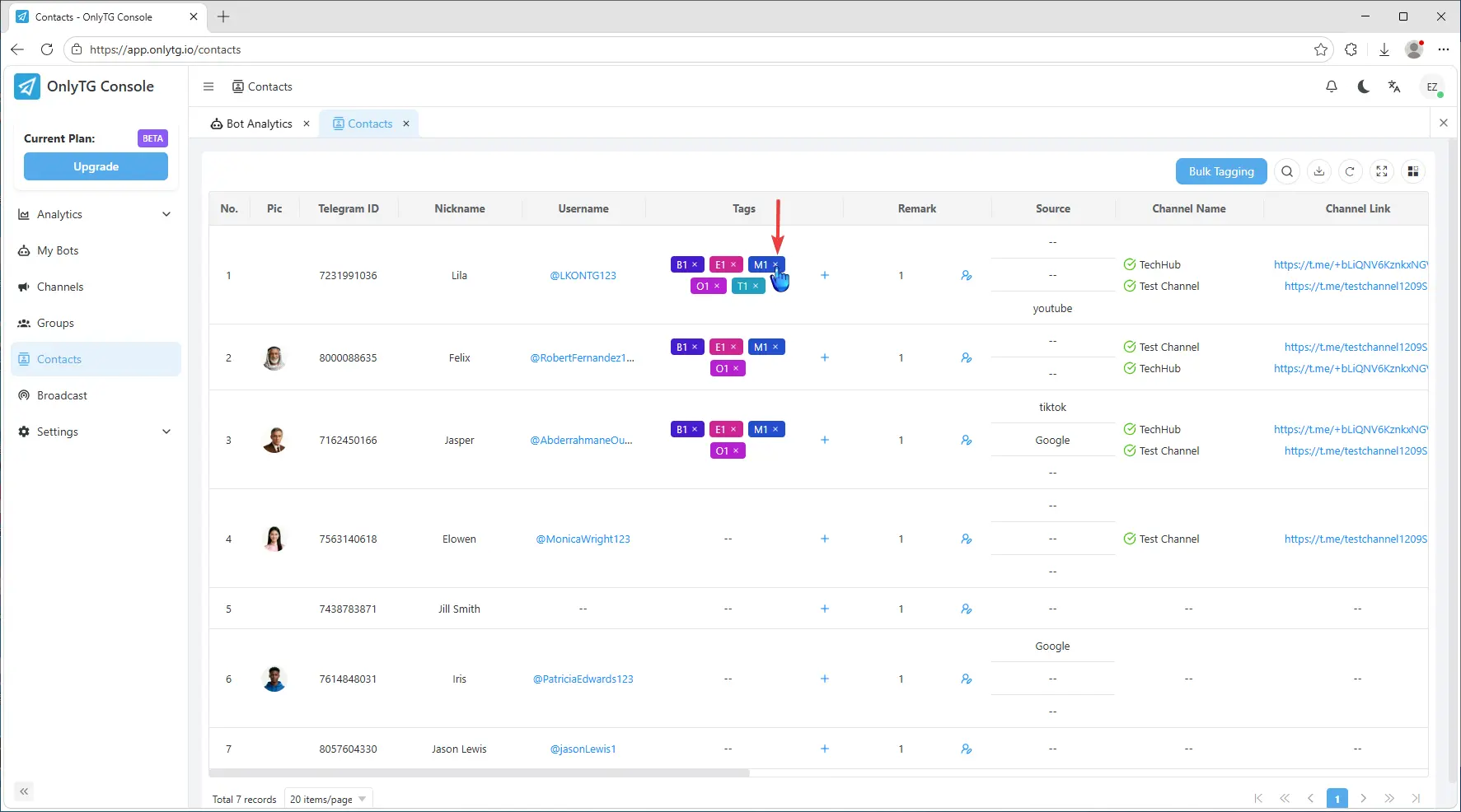Click the language translate icon
The height and width of the screenshot is (812, 1461).
pos(1394,86)
